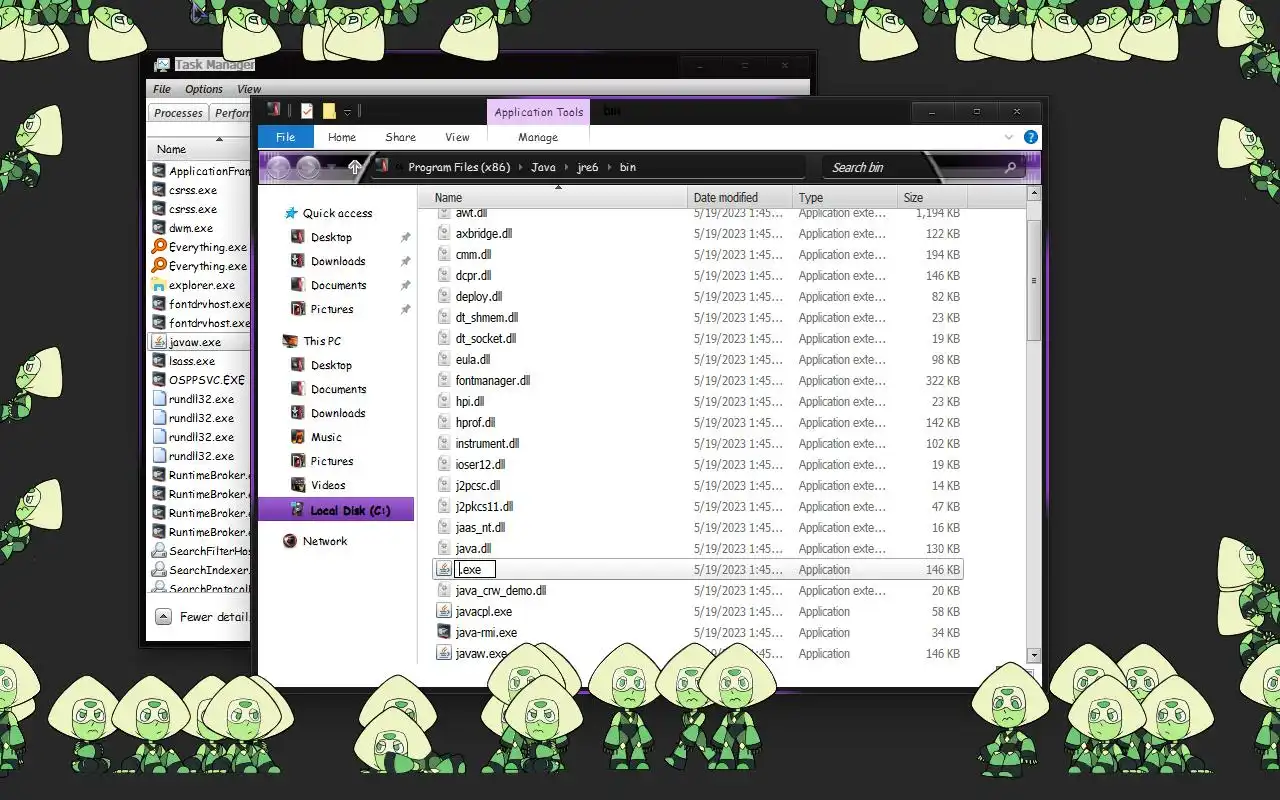Screen dimensions: 1280x800
Task: Click the Network icon in navigation pane
Action: point(290,541)
